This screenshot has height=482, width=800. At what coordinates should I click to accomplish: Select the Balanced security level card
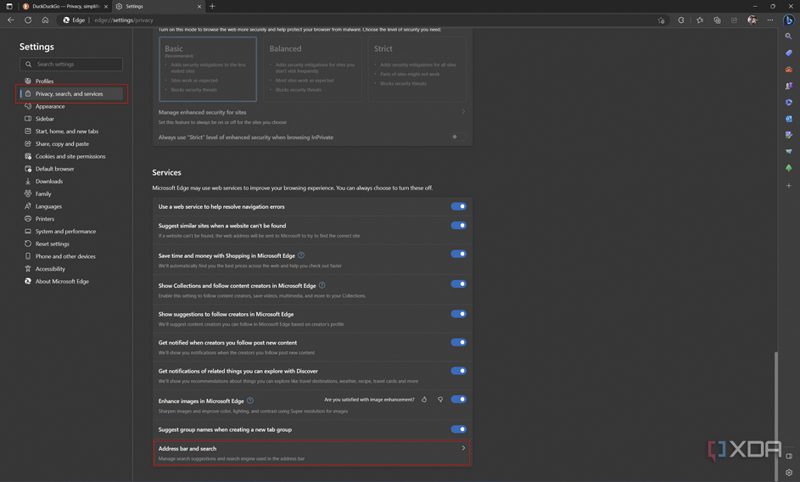point(313,69)
